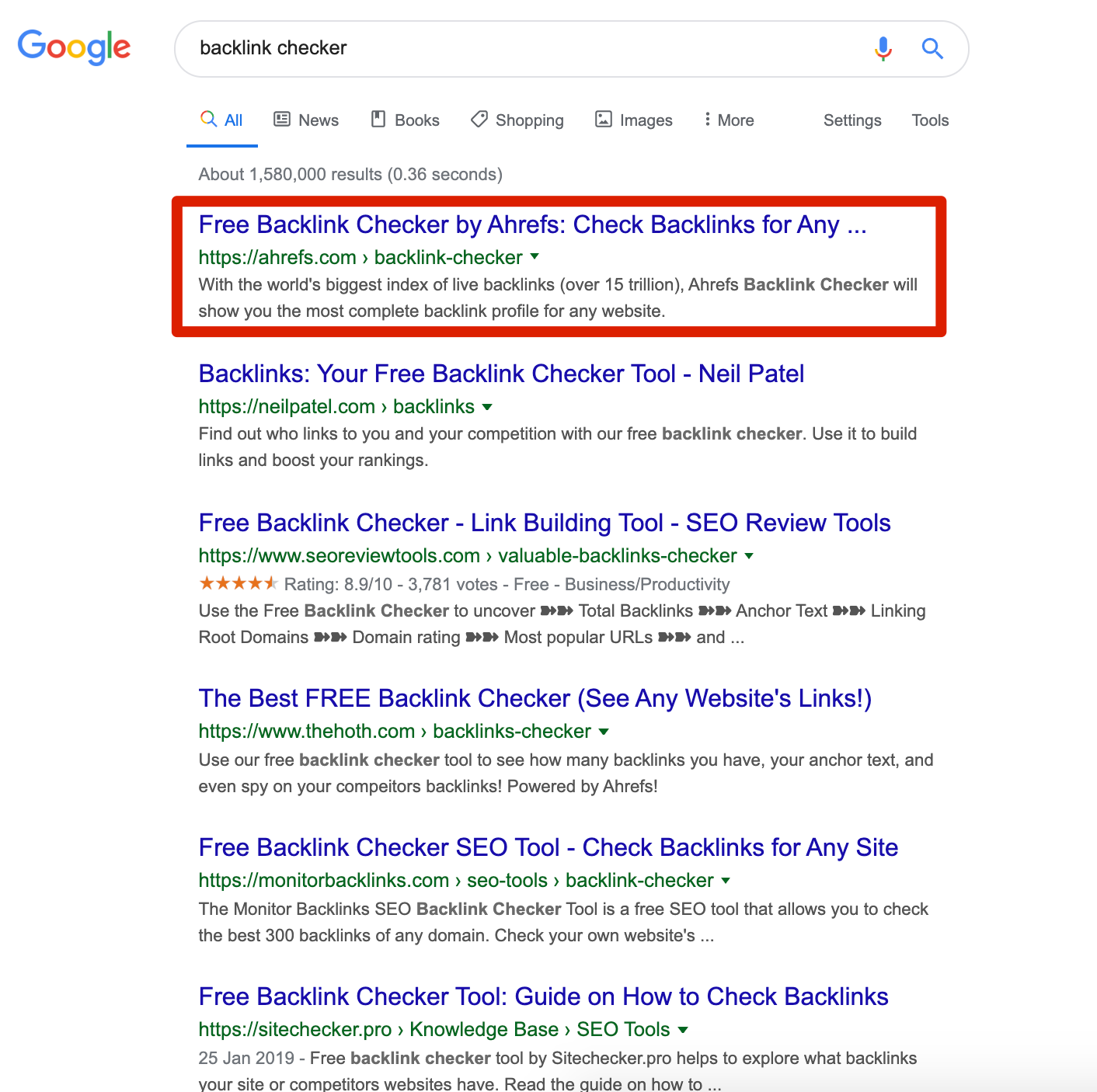Expand the monitorbacklinks.com URL dropdown arrow
Viewport: 1097px width, 1092px height.
pyautogui.click(x=726, y=880)
